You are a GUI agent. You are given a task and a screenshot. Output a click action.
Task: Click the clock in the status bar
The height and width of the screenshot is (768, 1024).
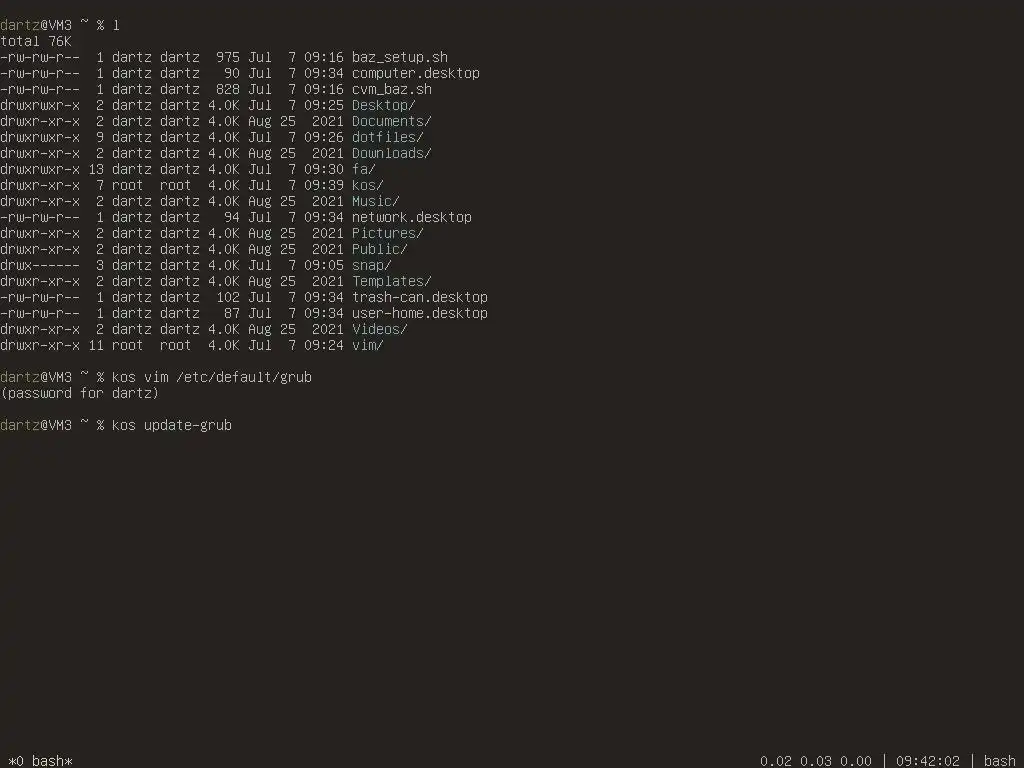click(x=928, y=761)
